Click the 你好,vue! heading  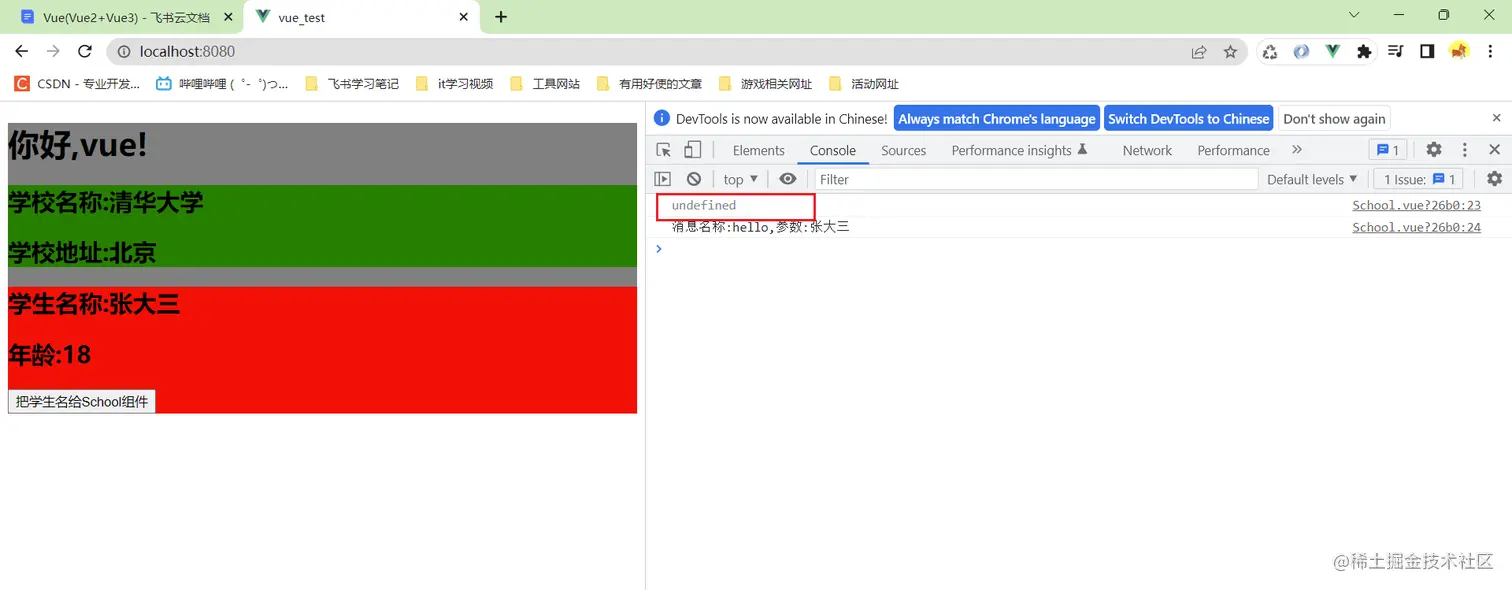pyautogui.click(x=78, y=145)
